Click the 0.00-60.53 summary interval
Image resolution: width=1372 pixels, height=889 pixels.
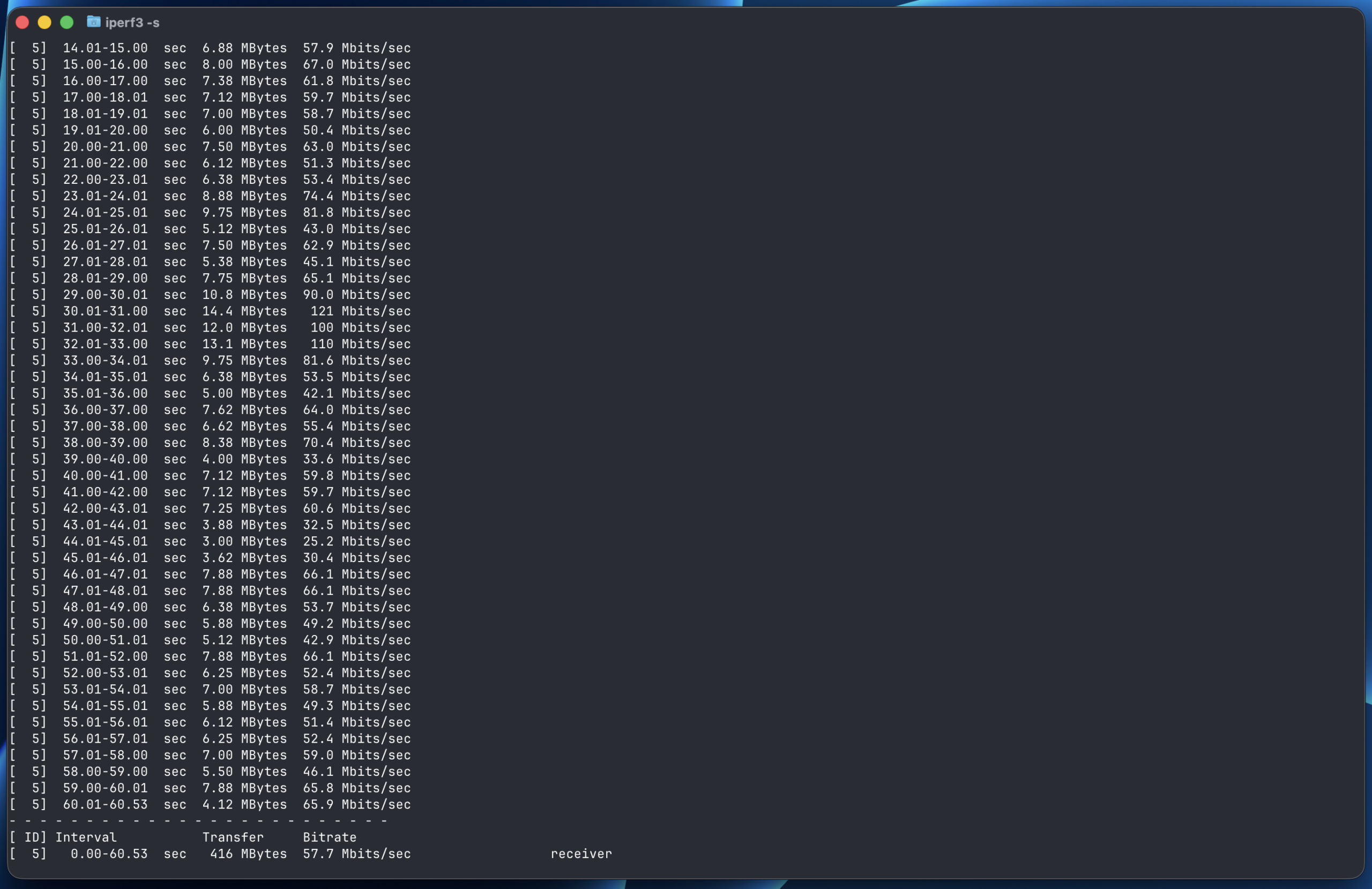(x=109, y=854)
